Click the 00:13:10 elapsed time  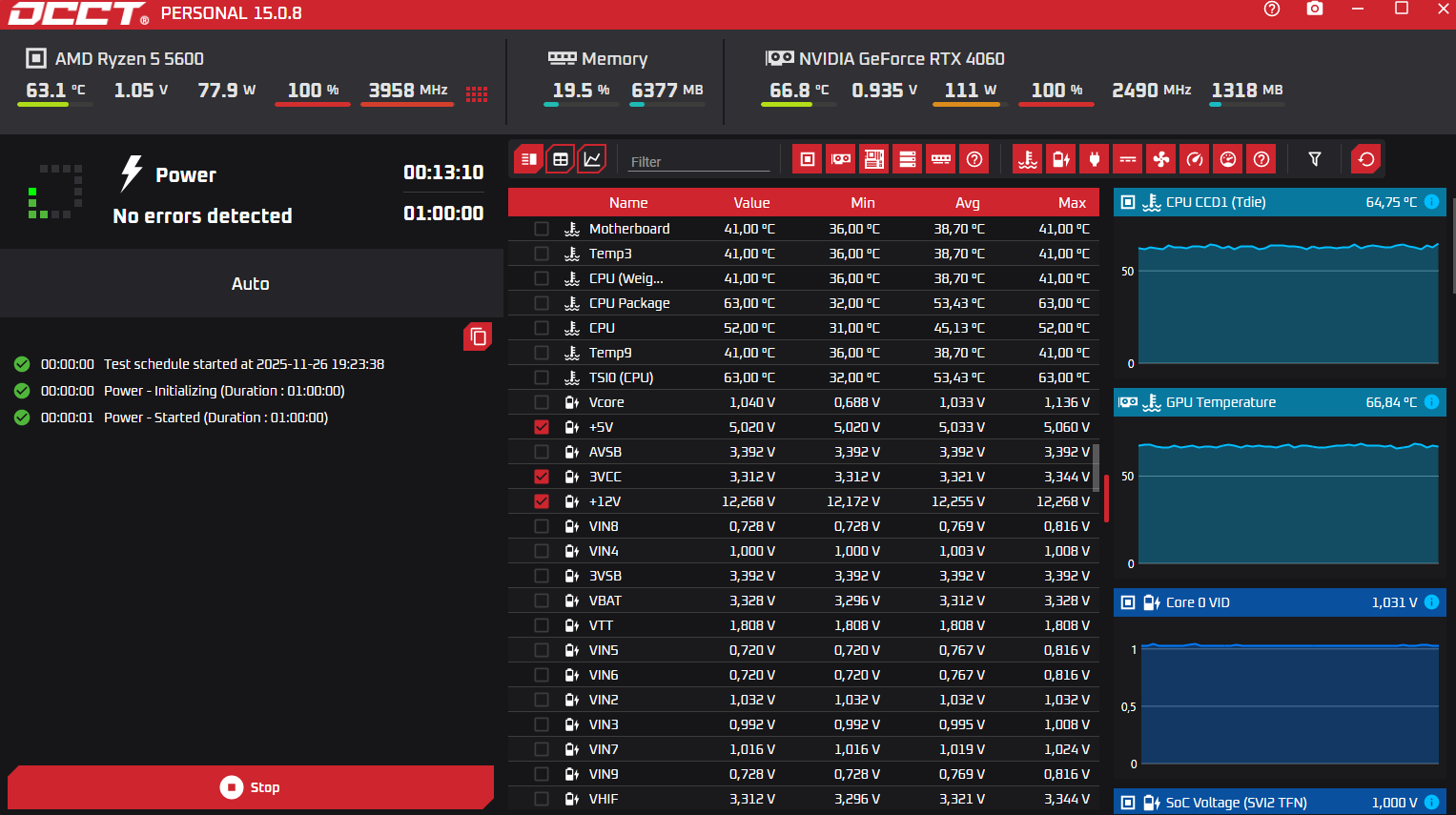pyautogui.click(x=443, y=173)
